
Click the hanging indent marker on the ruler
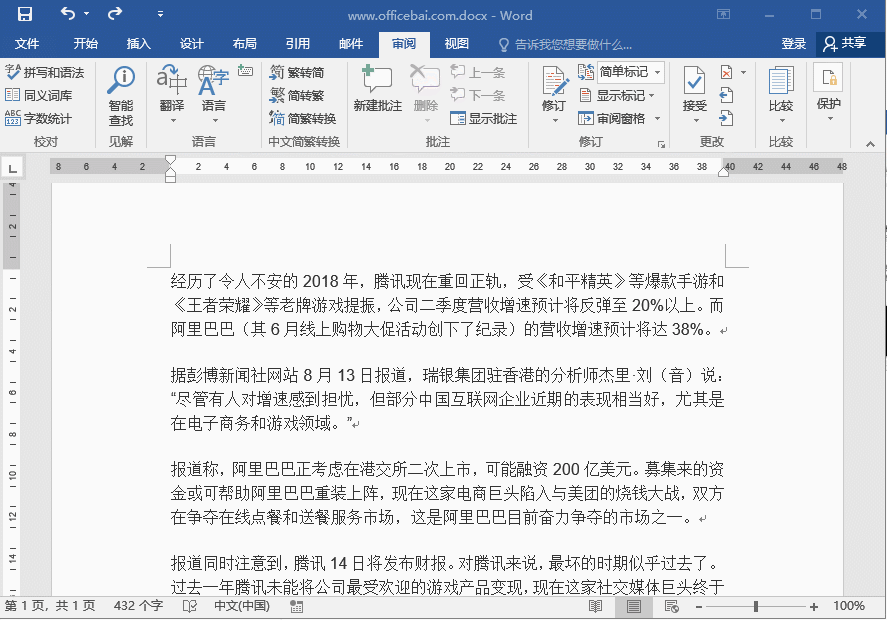170,174
